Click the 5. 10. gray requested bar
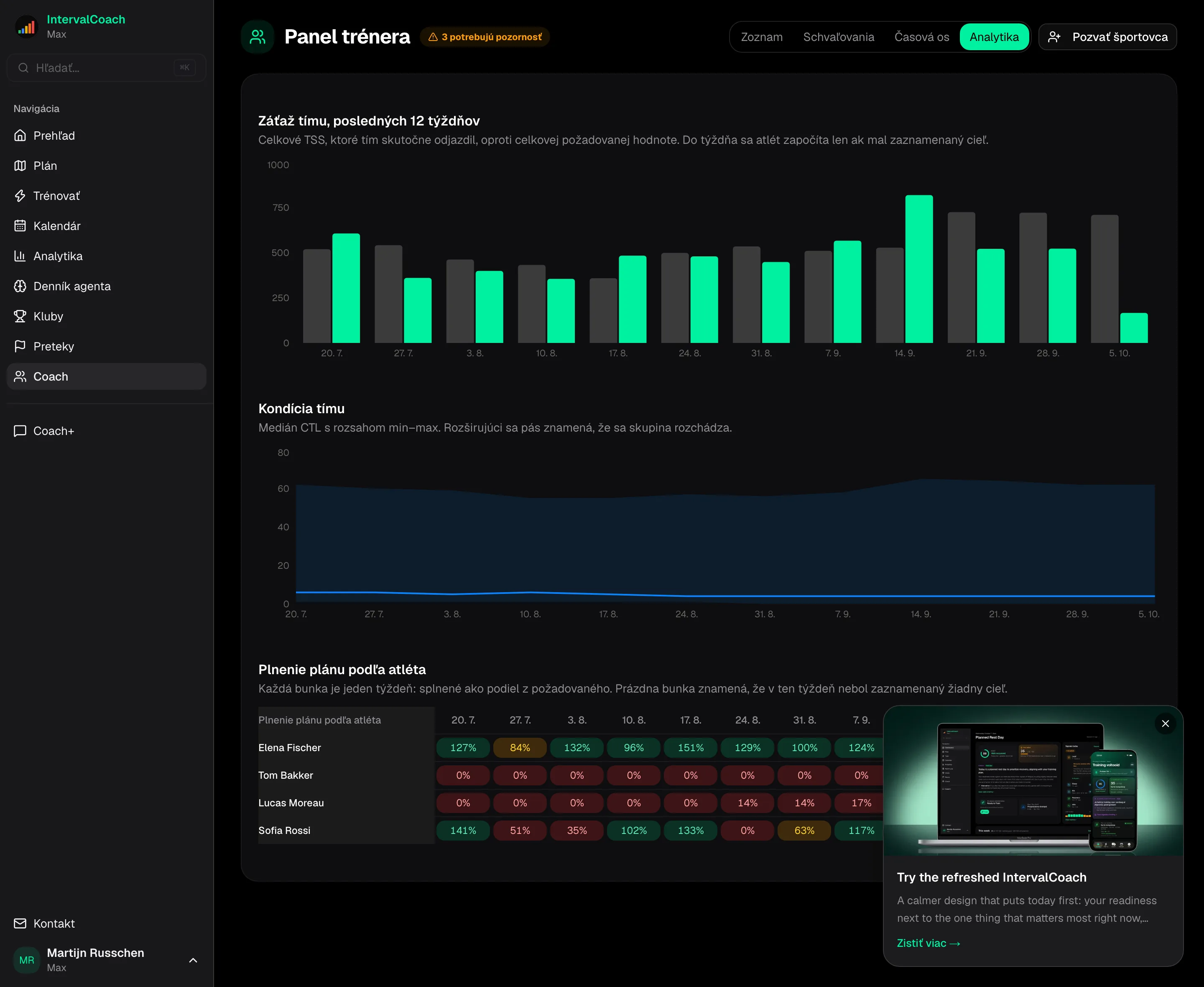Image resolution: width=1204 pixels, height=987 pixels. click(x=1105, y=279)
